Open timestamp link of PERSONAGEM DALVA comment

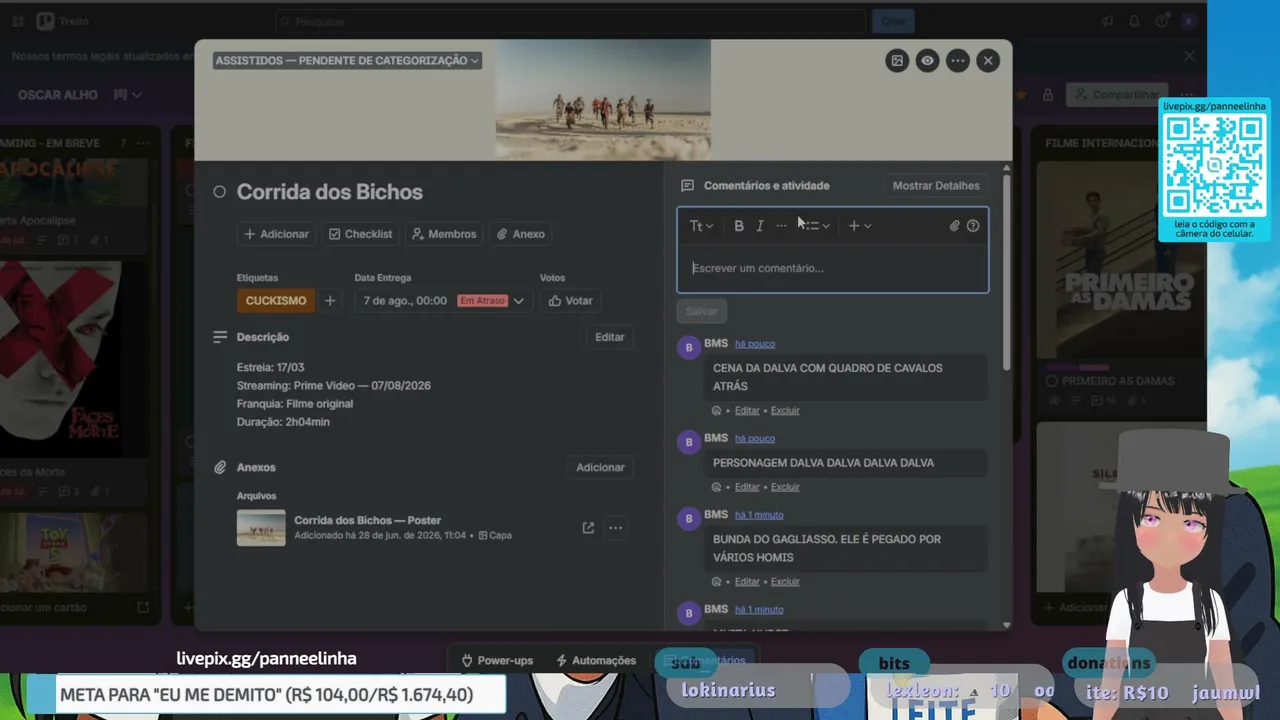(755, 439)
